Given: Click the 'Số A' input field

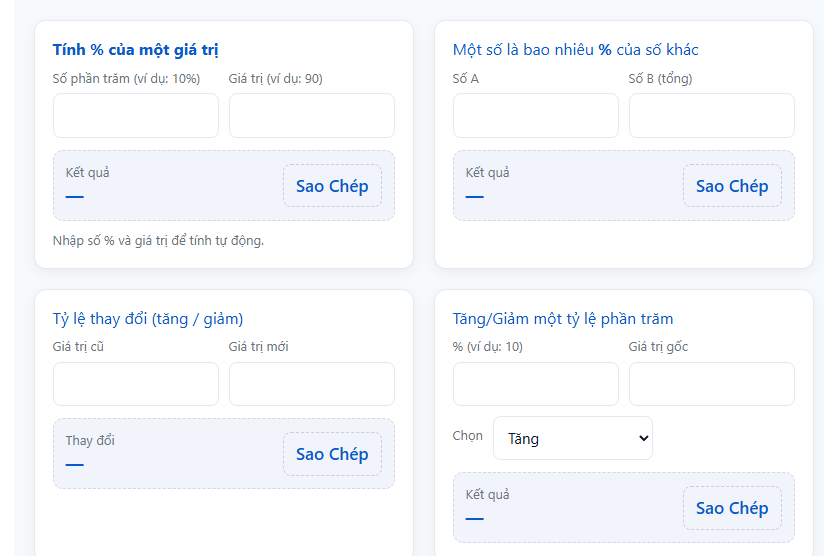Looking at the screenshot, I should pos(535,116).
